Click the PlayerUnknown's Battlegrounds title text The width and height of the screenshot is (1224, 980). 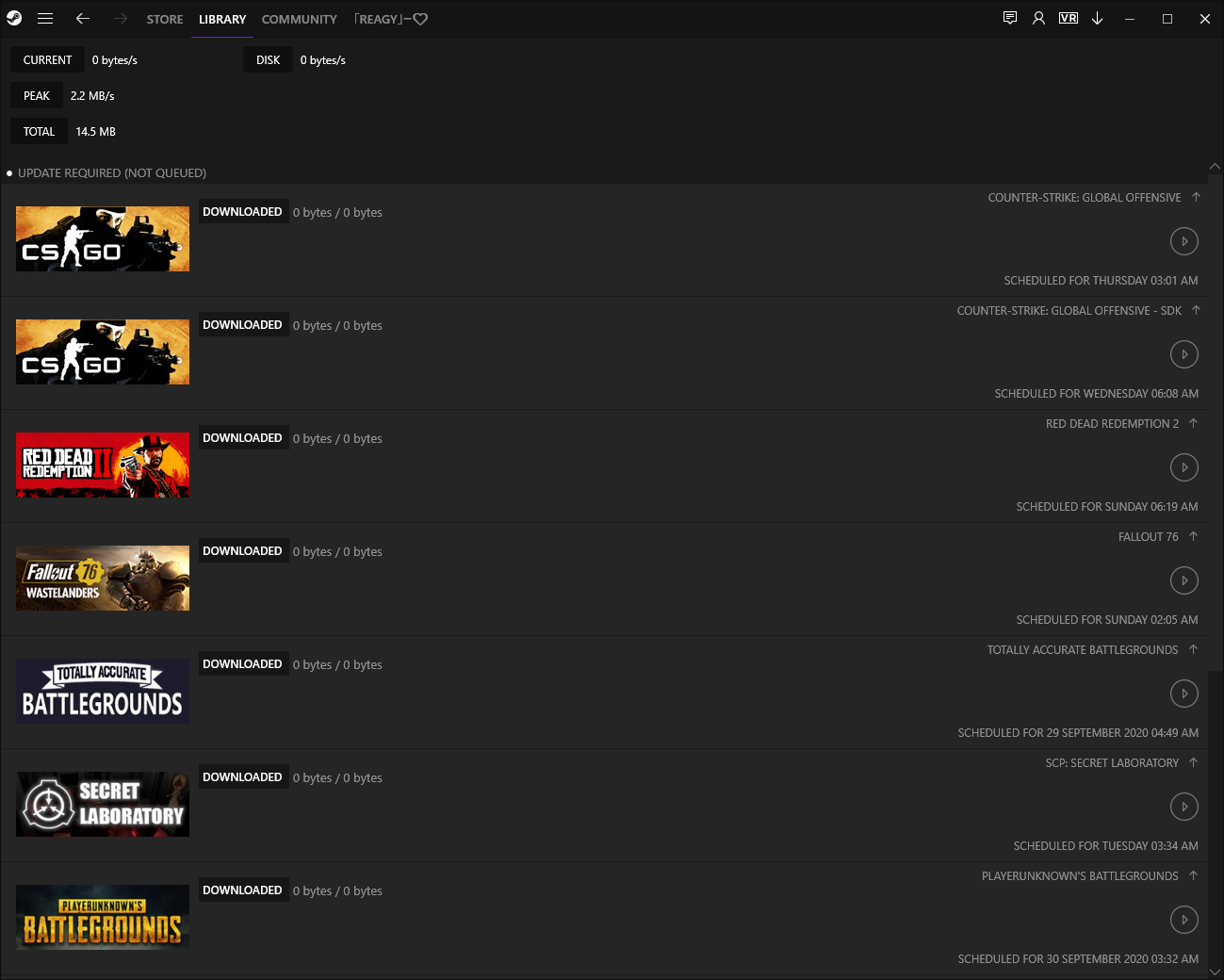pos(1080,876)
